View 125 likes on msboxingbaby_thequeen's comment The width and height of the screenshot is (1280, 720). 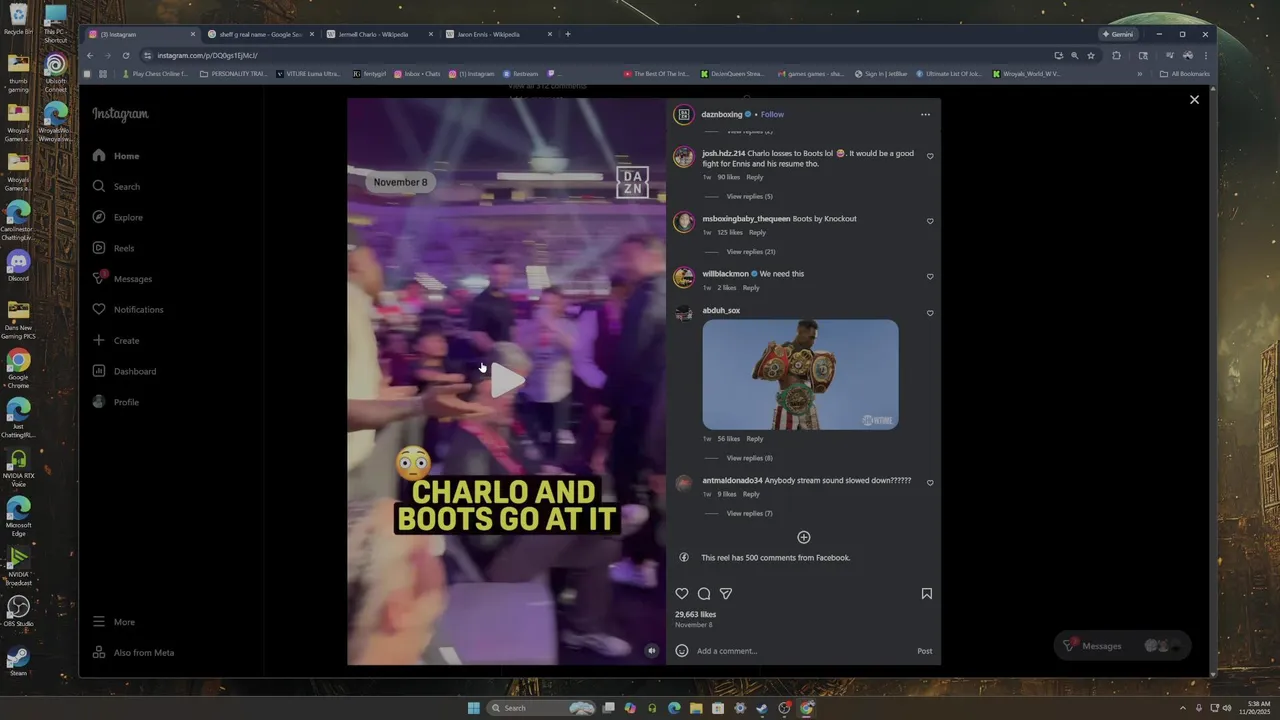729,233
